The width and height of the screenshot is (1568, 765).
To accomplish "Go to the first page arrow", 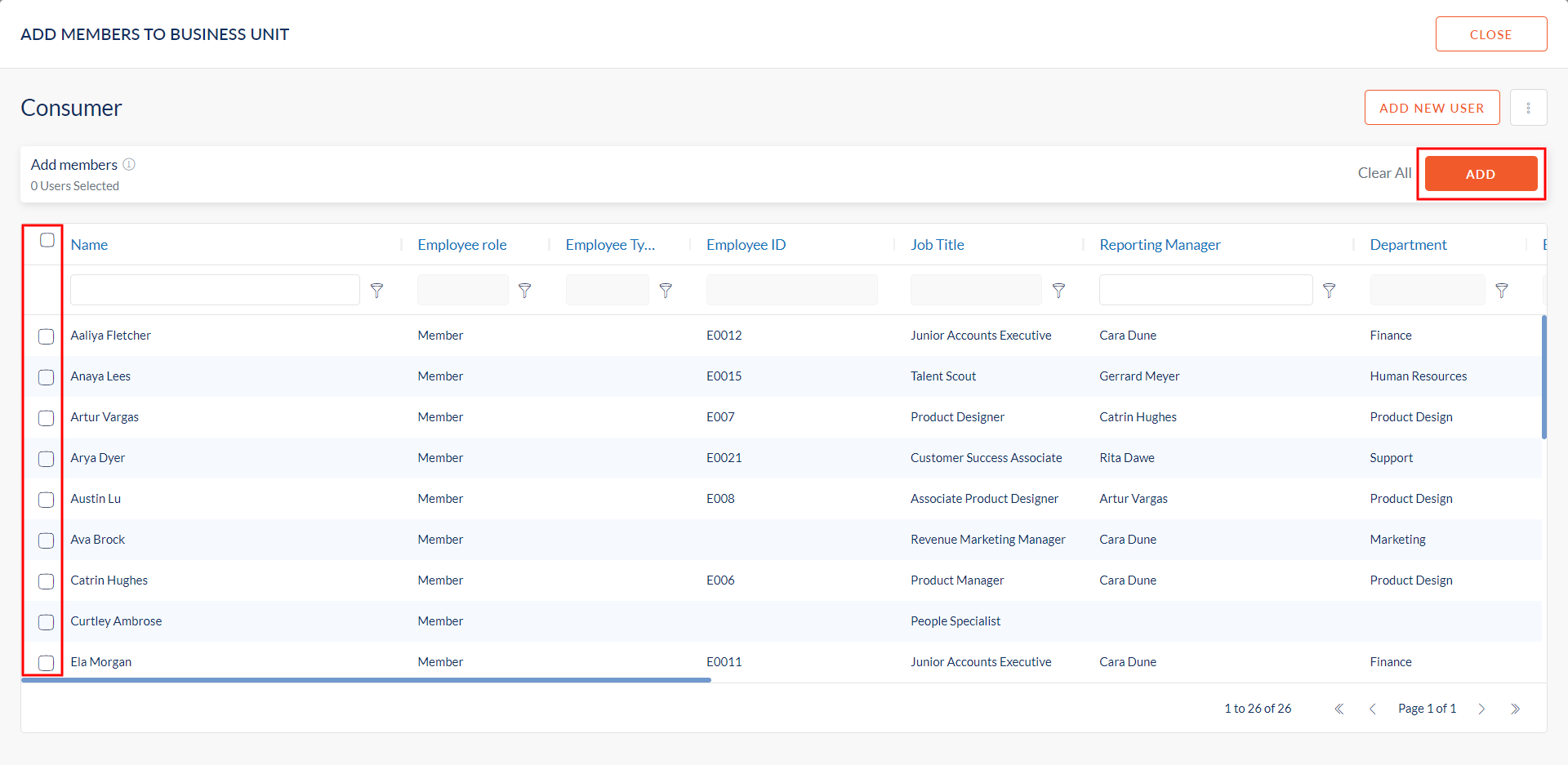I will click(1339, 709).
